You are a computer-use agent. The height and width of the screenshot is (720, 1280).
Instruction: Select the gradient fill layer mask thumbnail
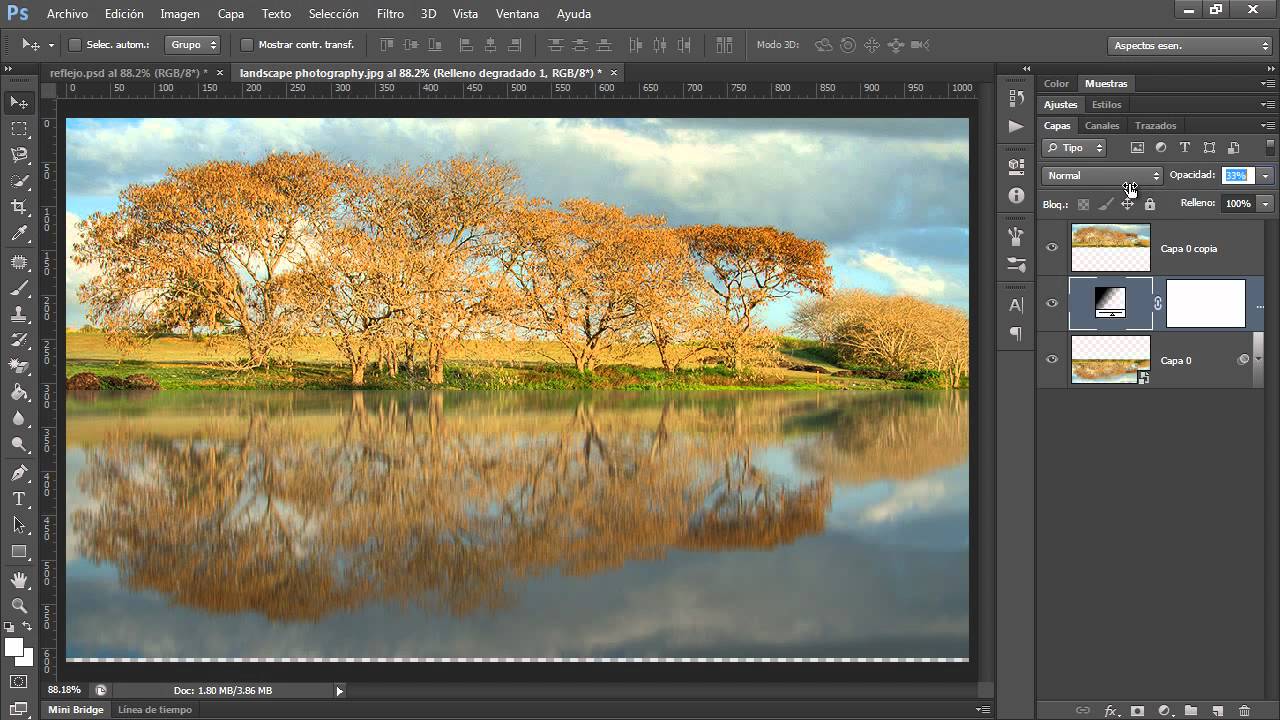coord(1206,304)
